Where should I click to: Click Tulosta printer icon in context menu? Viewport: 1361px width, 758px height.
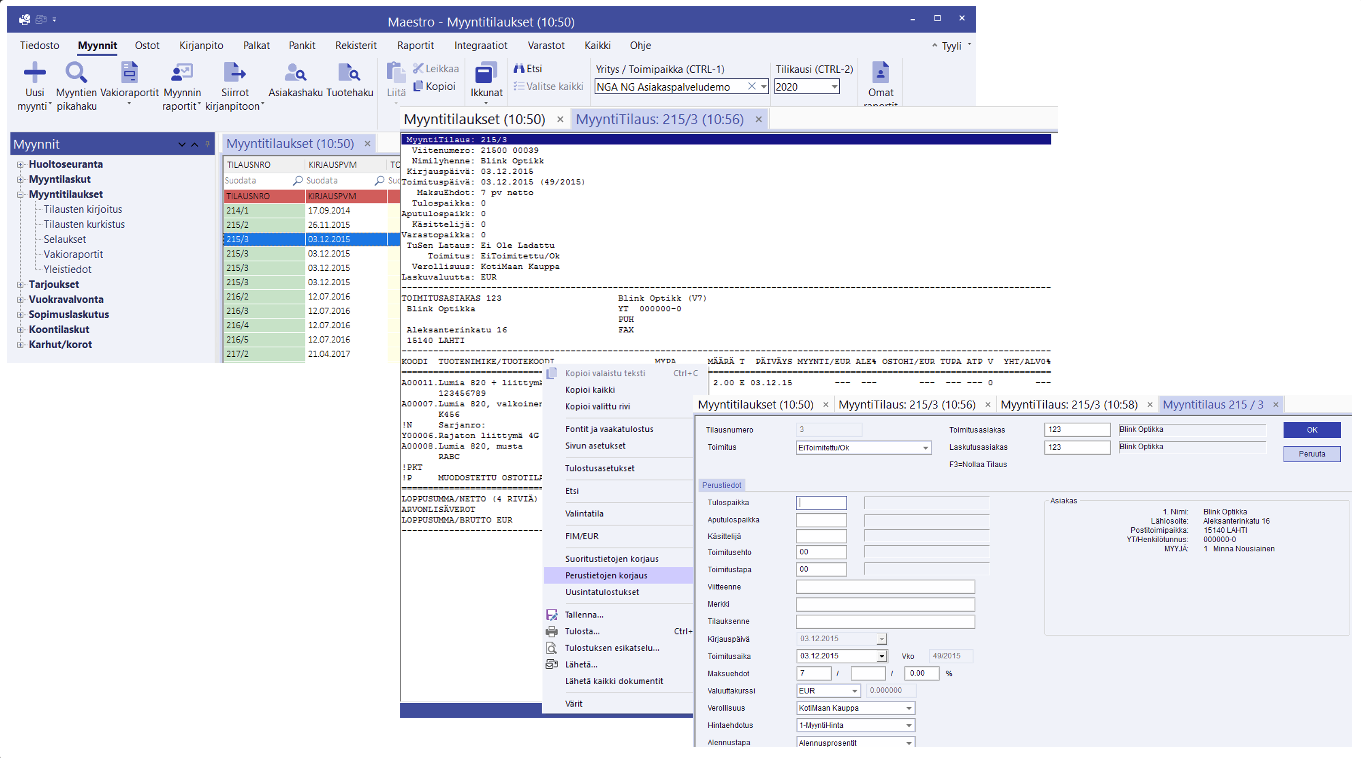(551, 631)
